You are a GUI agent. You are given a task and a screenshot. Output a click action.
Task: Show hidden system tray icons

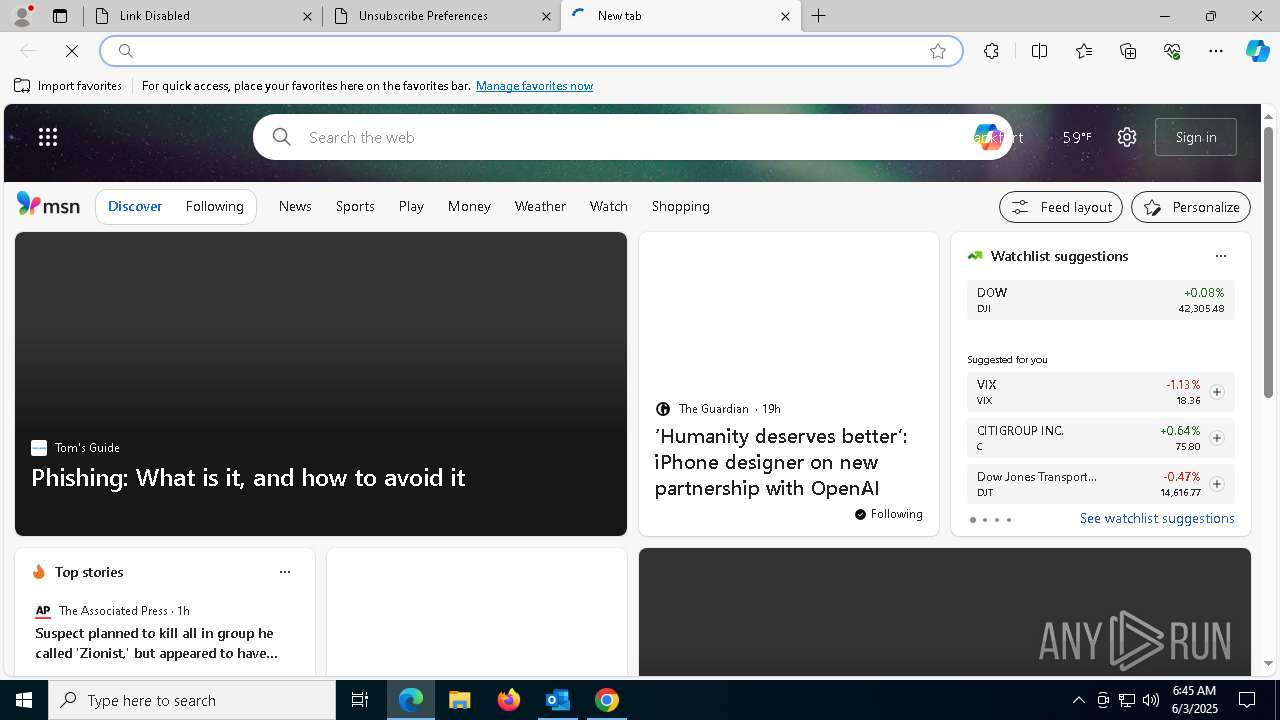[x=1078, y=700]
